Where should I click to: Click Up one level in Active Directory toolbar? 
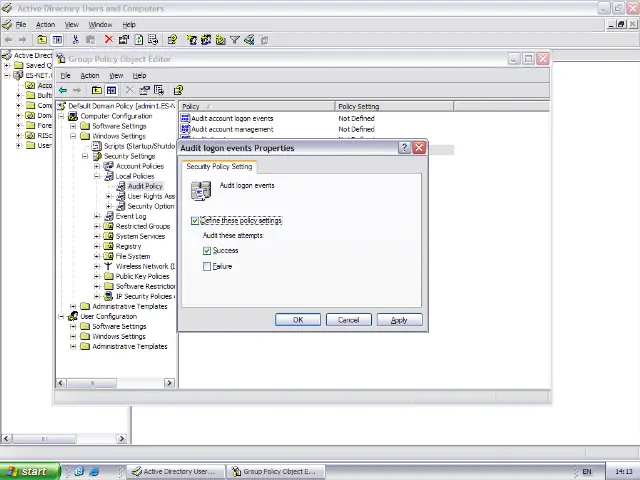pos(42,40)
